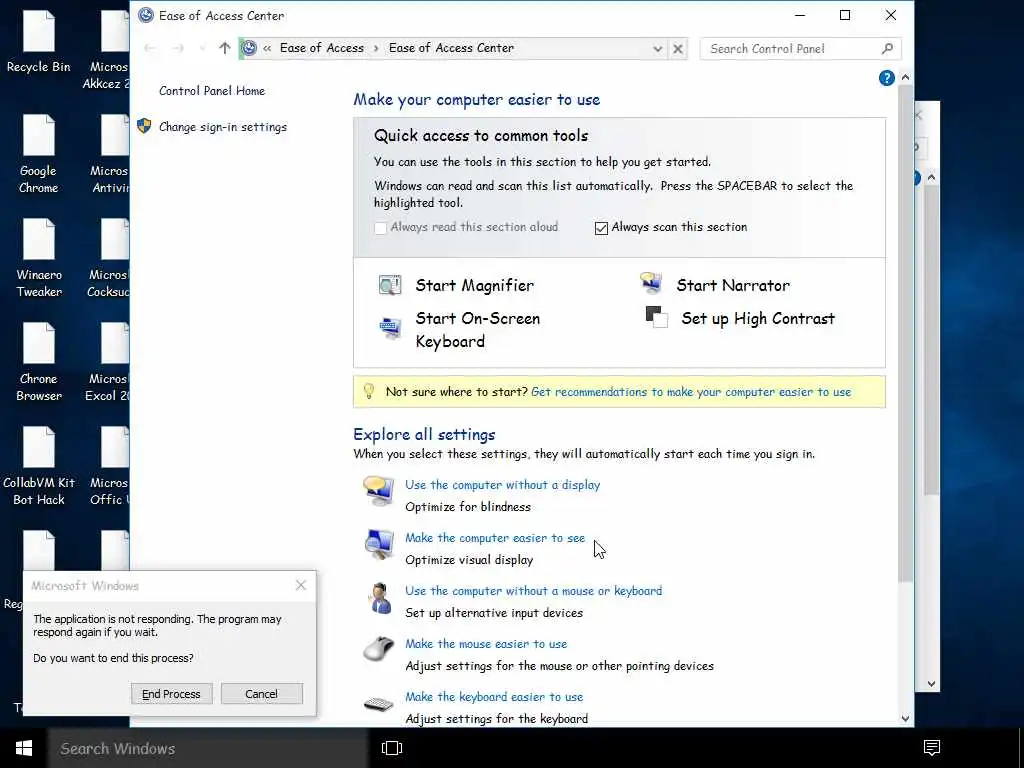Click the lightbulb icon in the recommendations bar
The height and width of the screenshot is (768, 1024).
pos(368,391)
